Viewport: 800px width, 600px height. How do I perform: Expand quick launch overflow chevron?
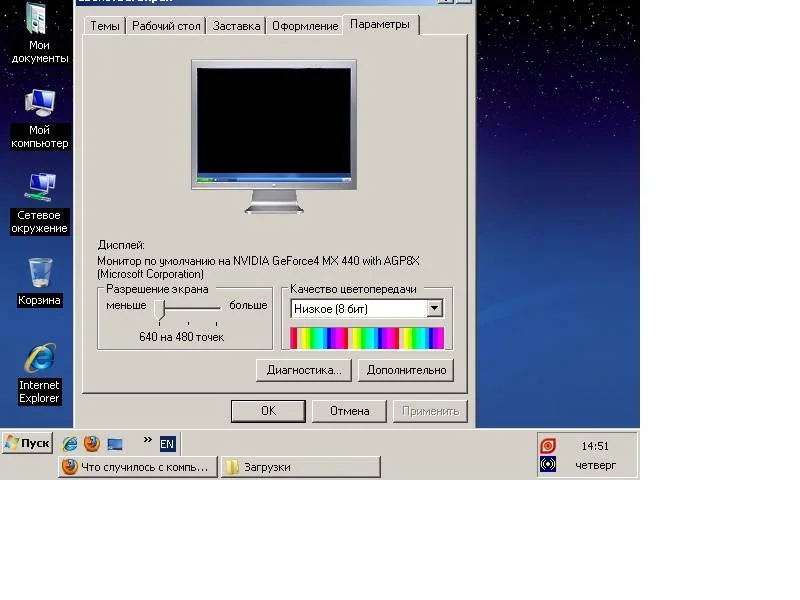pos(147,439)
